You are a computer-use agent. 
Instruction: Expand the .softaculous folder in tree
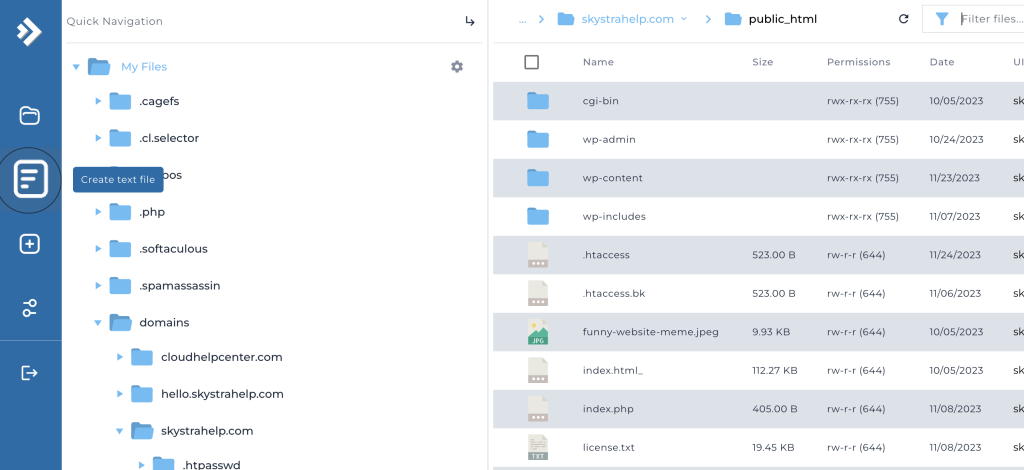[98, 249]
